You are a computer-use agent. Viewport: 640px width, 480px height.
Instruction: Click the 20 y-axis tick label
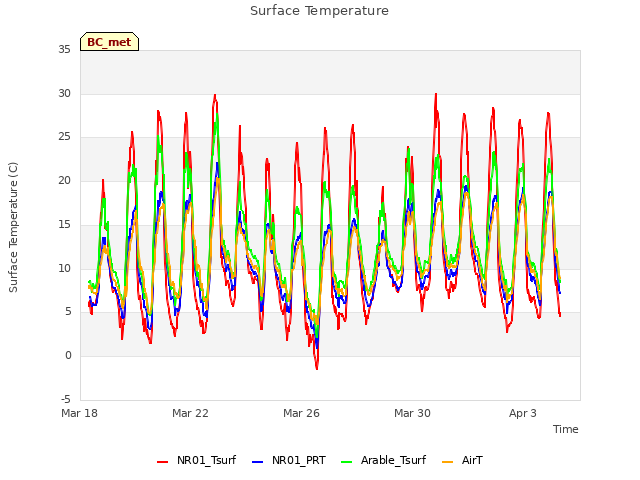tap(64, 180)
